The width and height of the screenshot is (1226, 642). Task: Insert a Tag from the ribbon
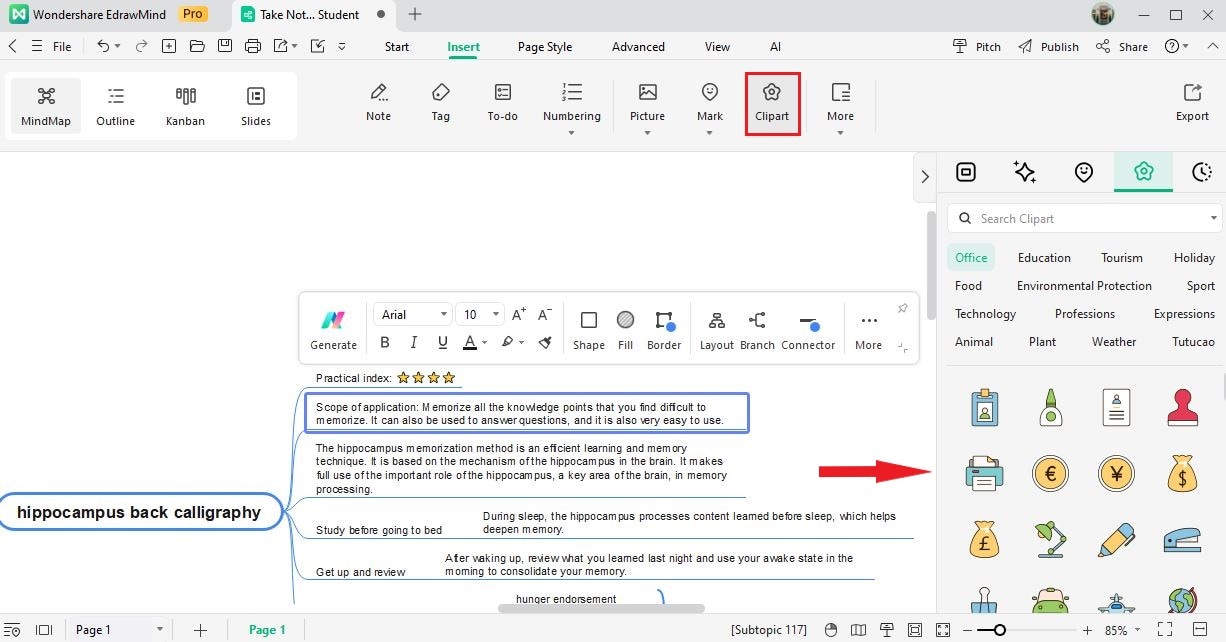click(x=440, y=103)
